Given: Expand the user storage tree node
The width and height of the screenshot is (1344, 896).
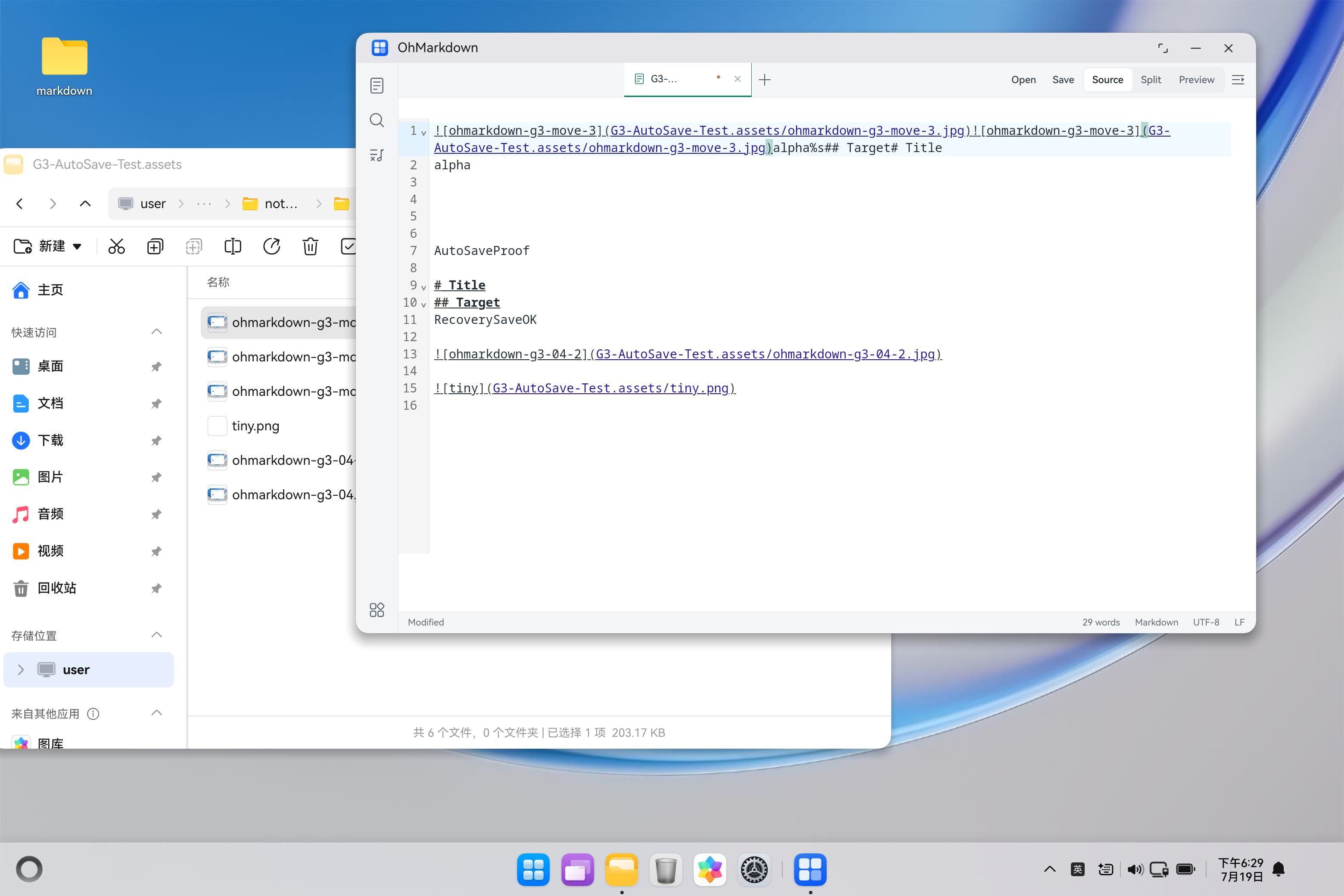Looking at the screenshot, I should click(21, 670).
